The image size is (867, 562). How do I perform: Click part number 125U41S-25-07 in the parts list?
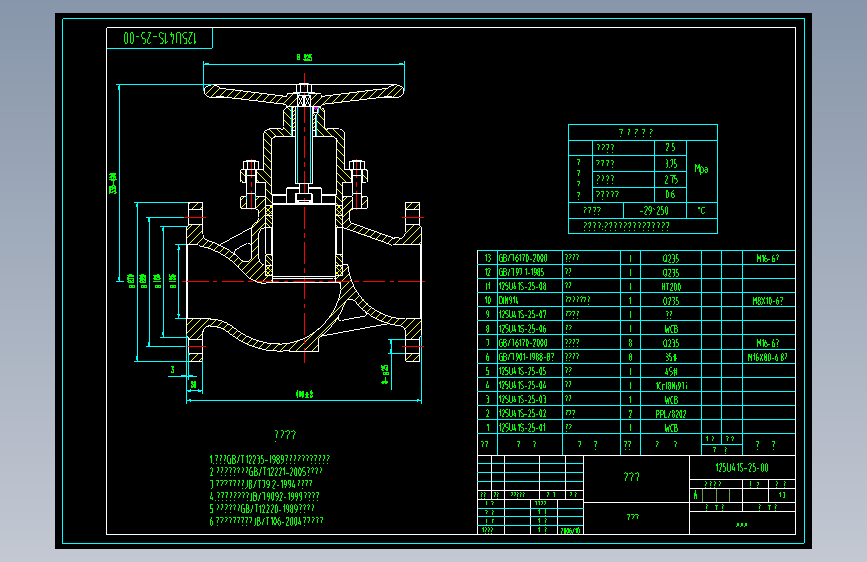(x=523, y=314)
